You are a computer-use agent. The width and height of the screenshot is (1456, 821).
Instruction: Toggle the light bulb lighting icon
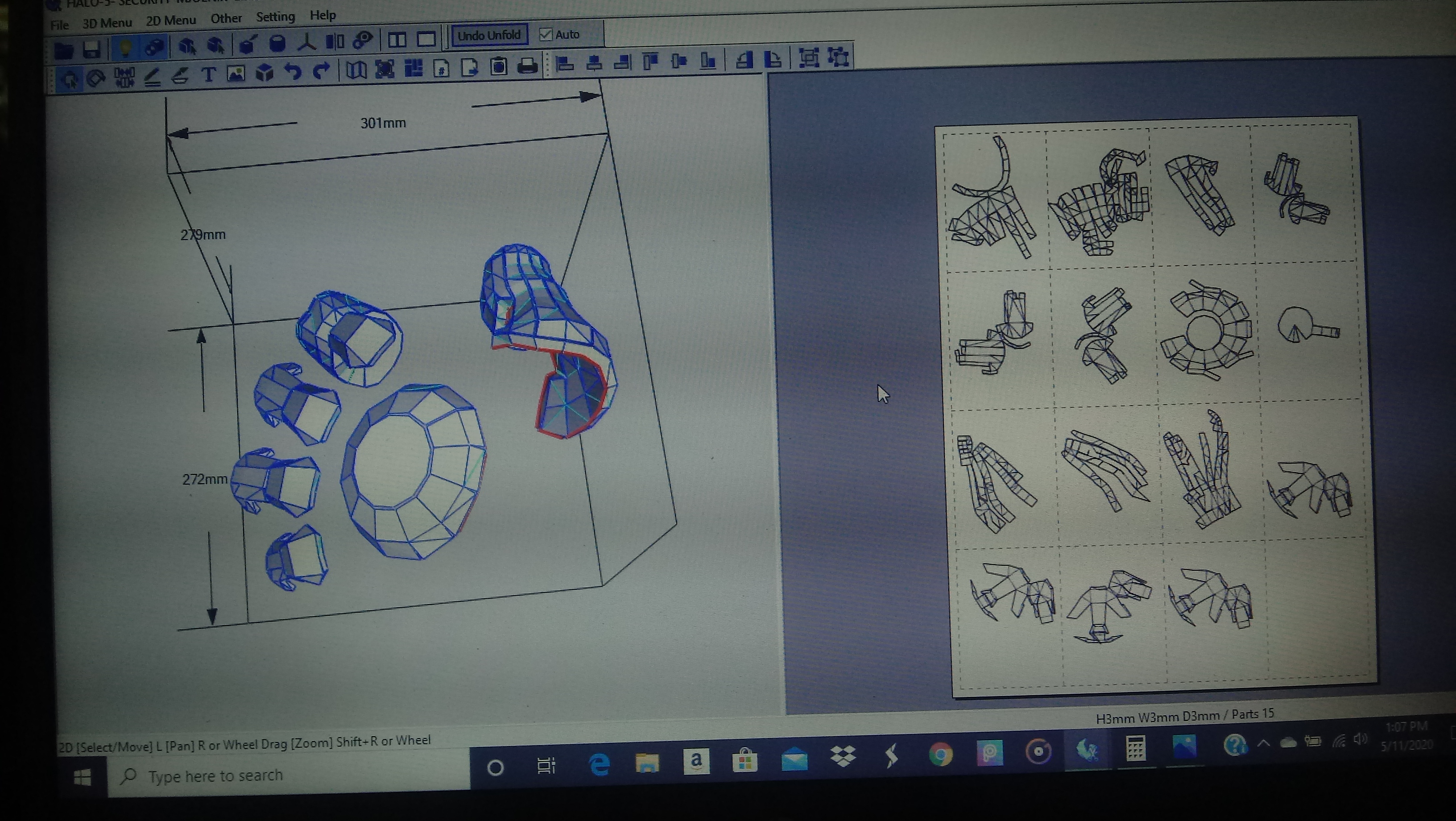point(125,47)
